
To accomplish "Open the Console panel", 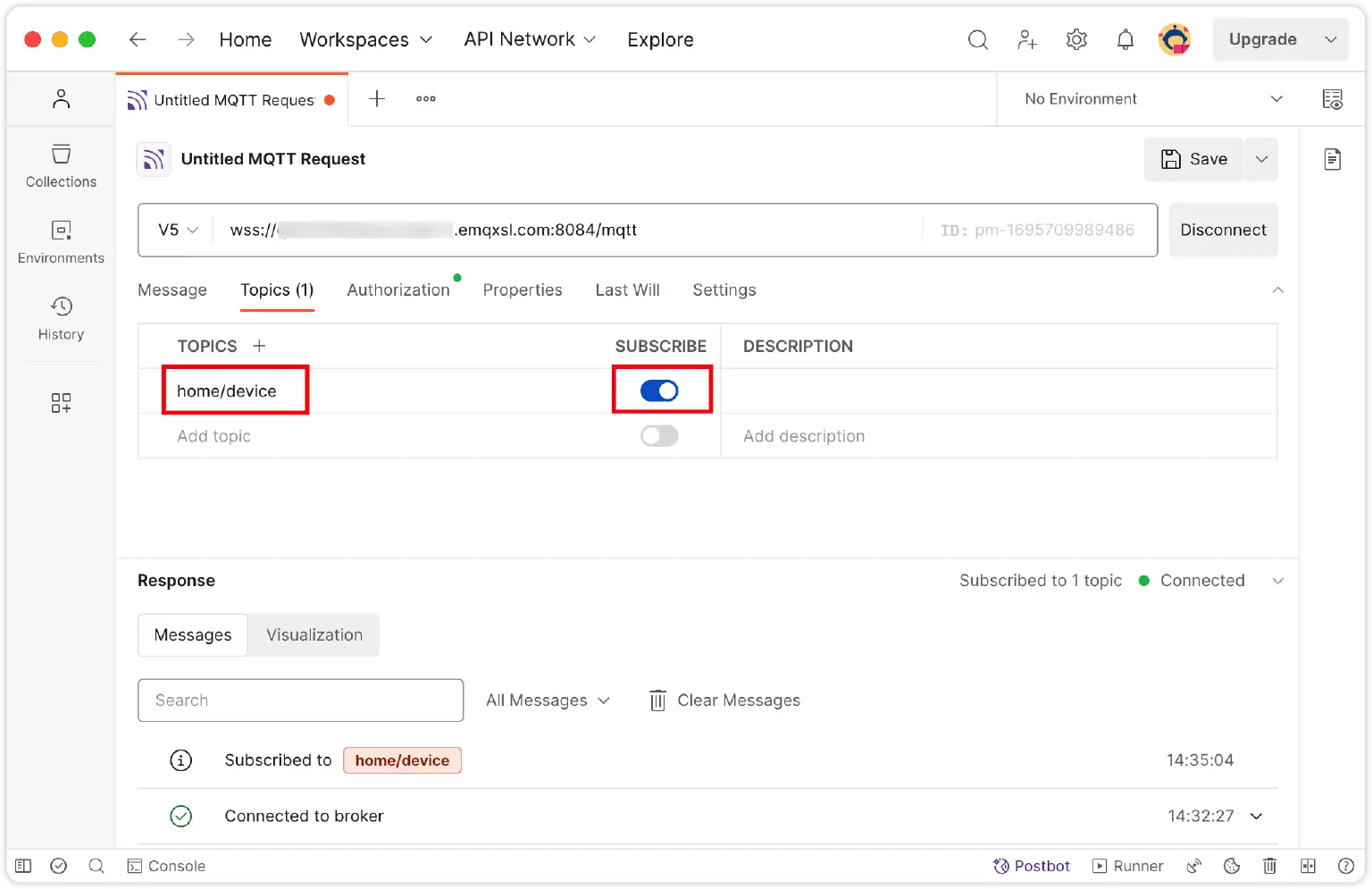I will click(166, 866).
